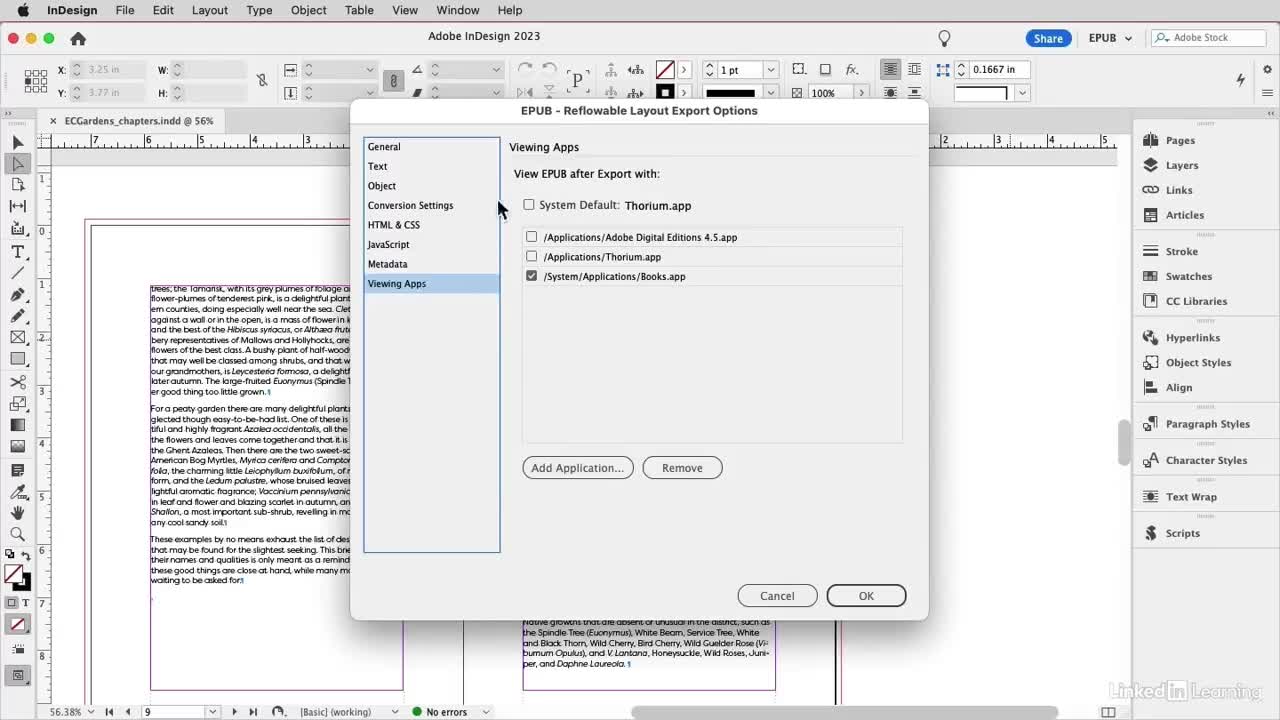Select the Zoom tool

[x=17, y=535]
